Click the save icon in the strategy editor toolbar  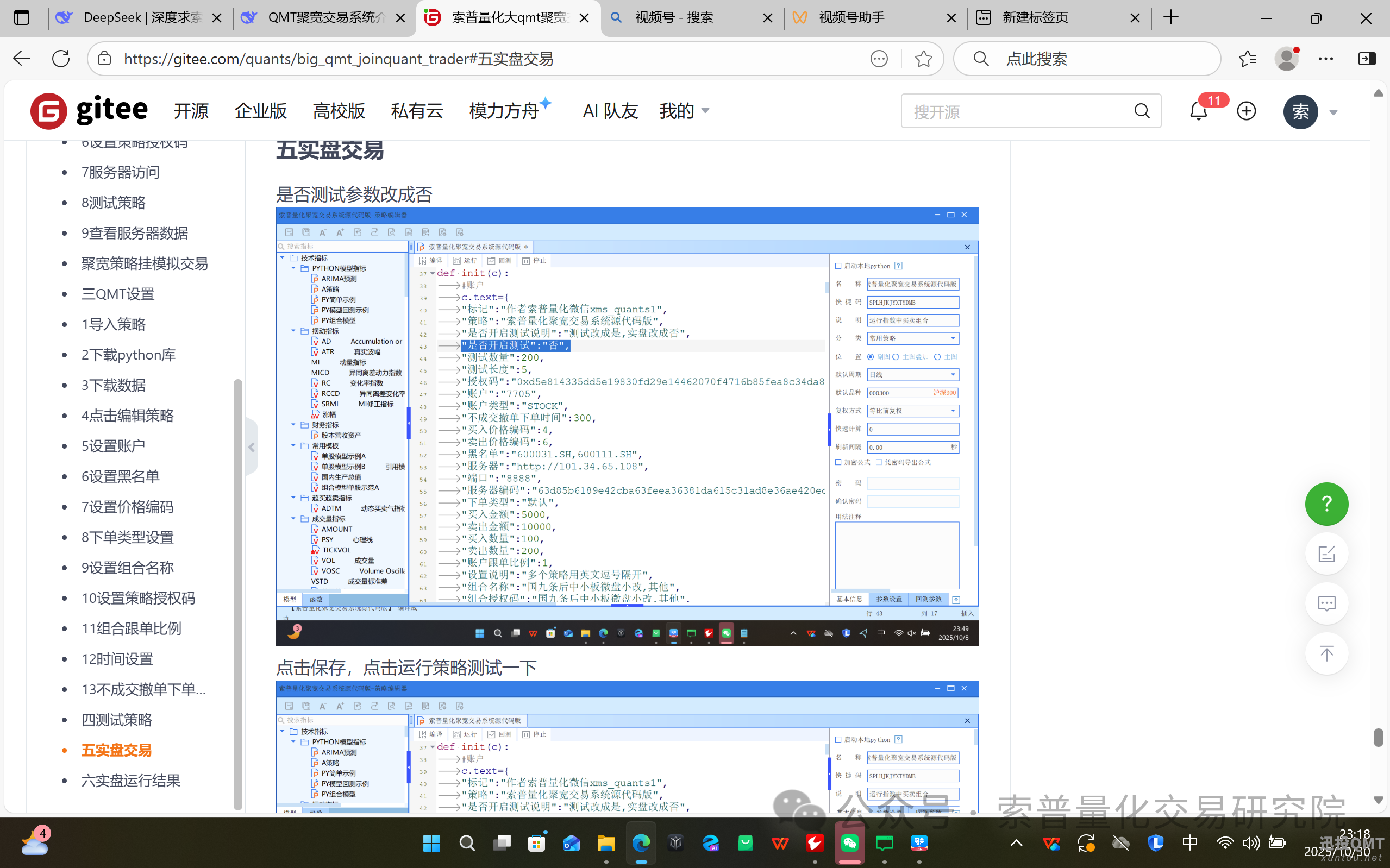point(290,232)
